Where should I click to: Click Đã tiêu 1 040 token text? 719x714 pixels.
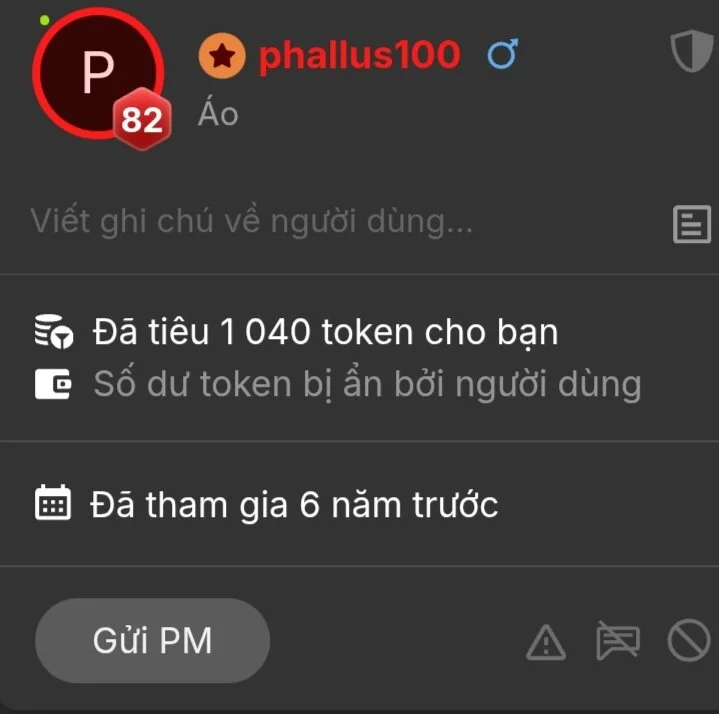pos(325,332)
